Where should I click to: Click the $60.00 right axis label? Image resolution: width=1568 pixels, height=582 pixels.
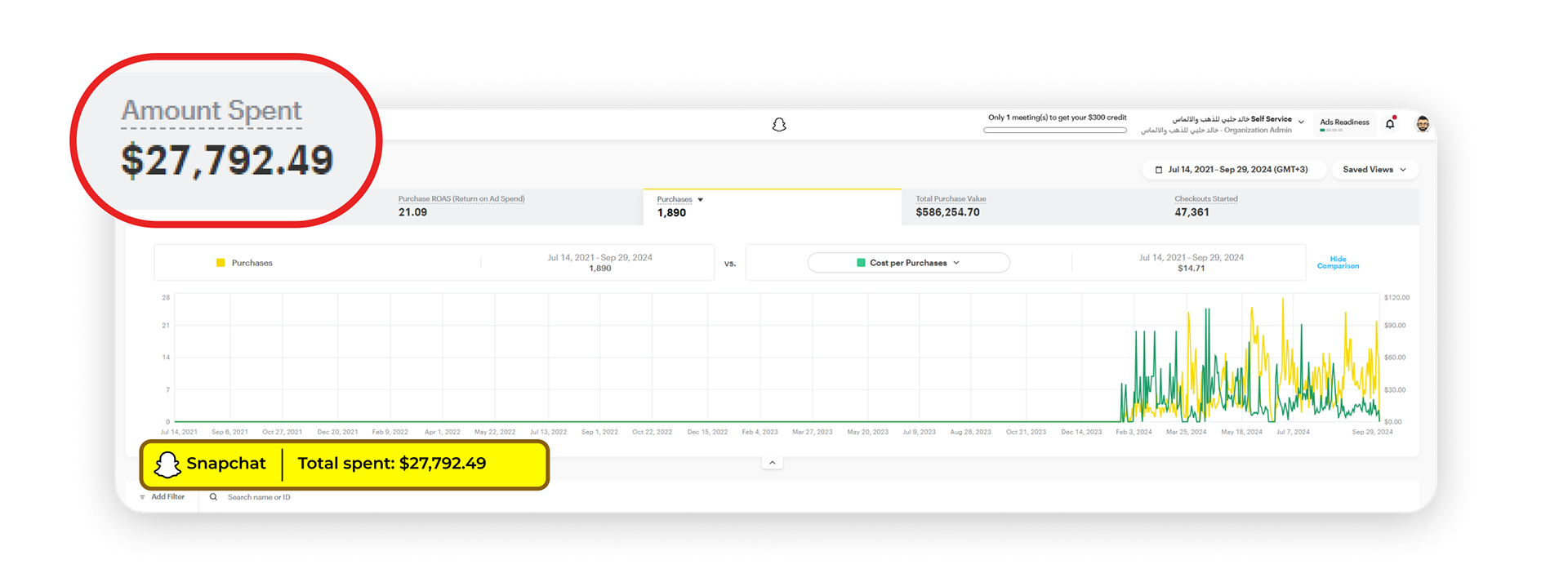tap(1395, 358)
